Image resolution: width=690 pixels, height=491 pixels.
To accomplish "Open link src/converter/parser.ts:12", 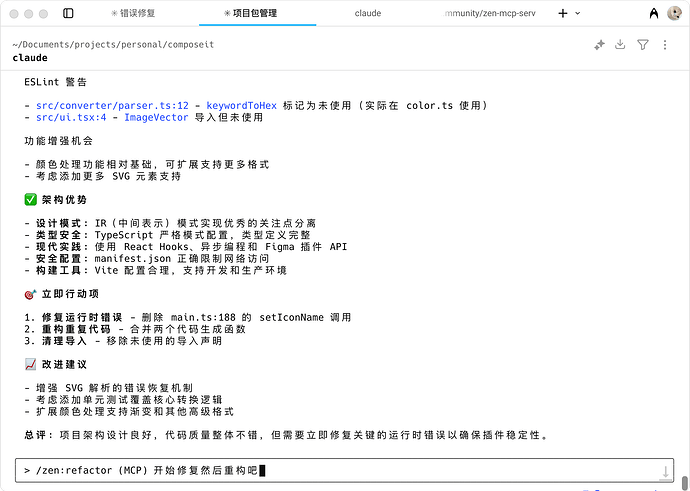I will pos(112,106).
